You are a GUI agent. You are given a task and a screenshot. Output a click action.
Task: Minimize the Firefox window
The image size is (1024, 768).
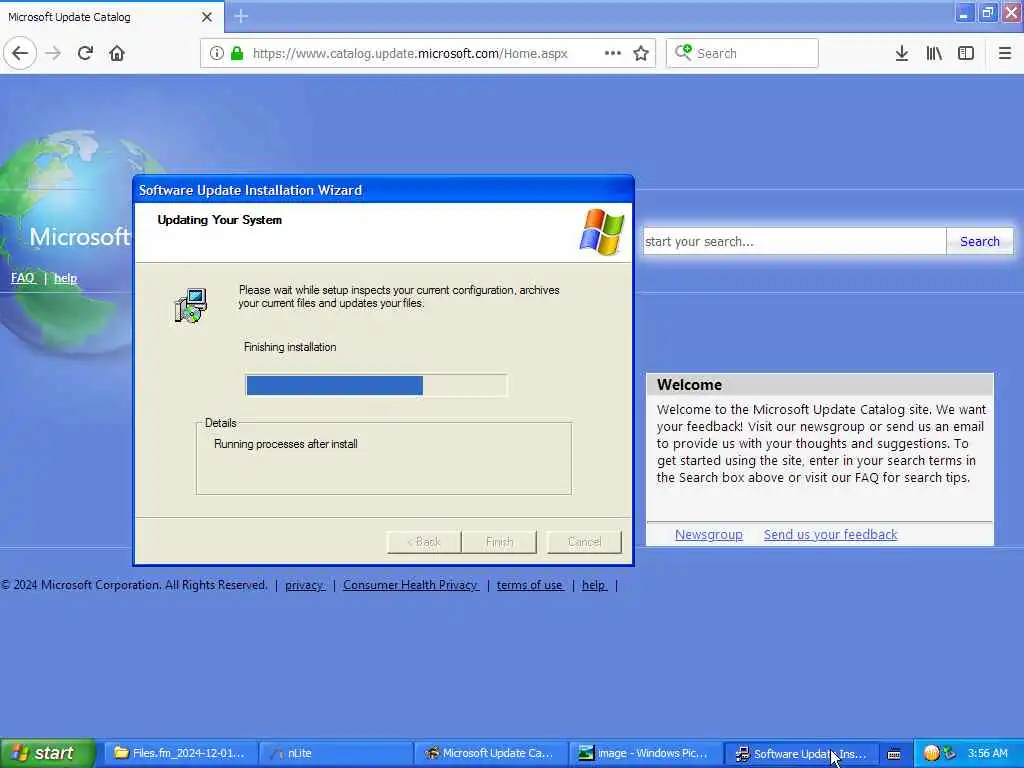tap(963, 12)
